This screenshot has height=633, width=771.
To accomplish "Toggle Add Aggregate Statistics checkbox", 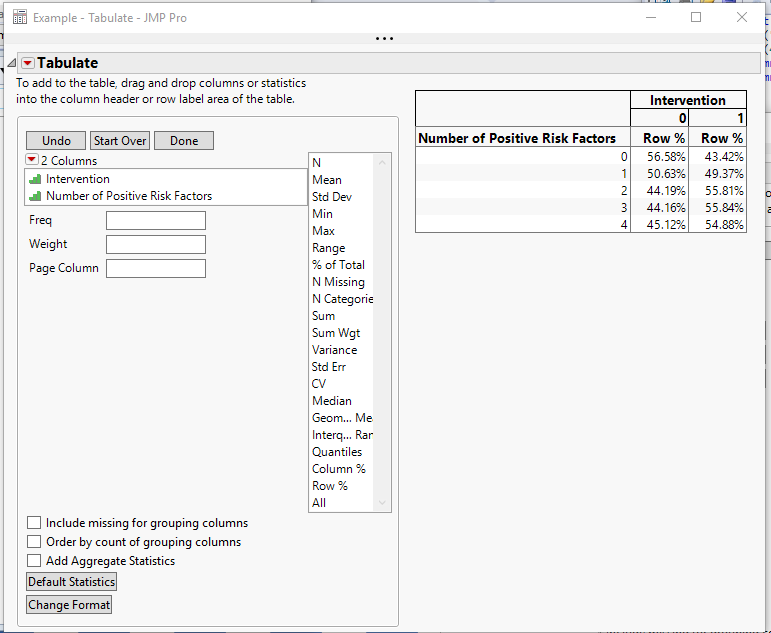I will (34, 561).
